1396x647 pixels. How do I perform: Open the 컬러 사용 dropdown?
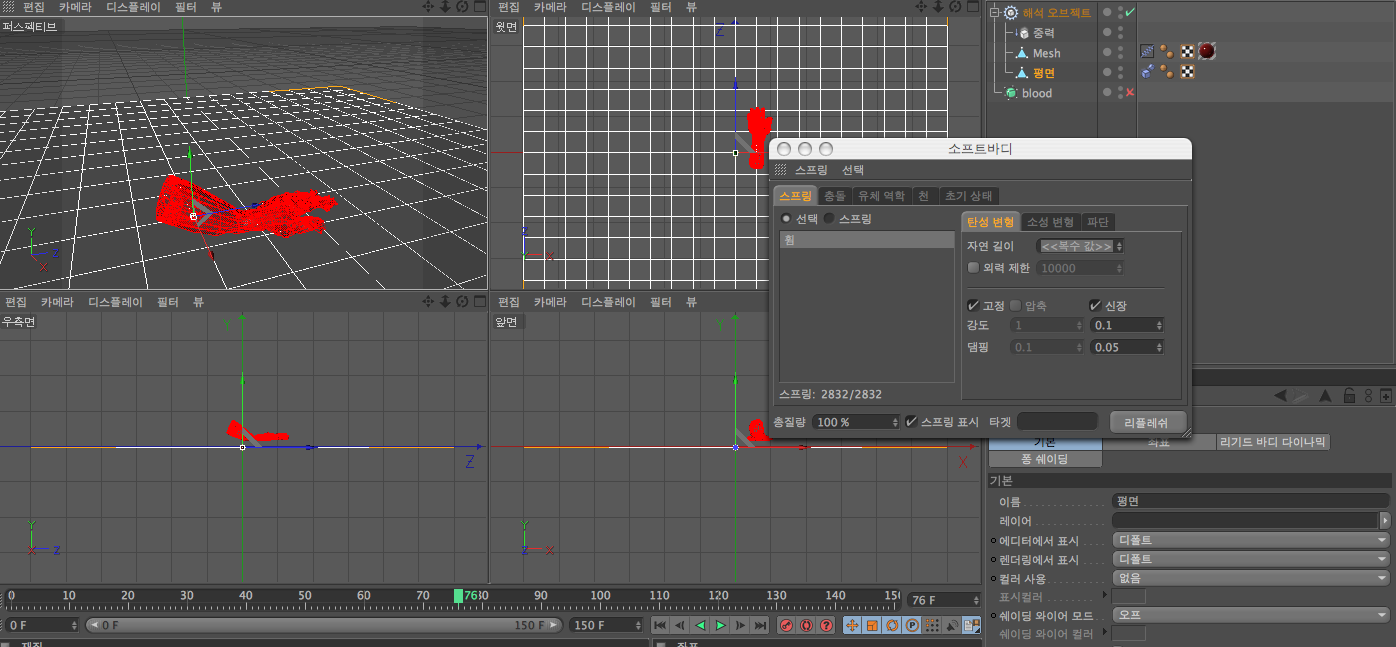coord(1251,578)
